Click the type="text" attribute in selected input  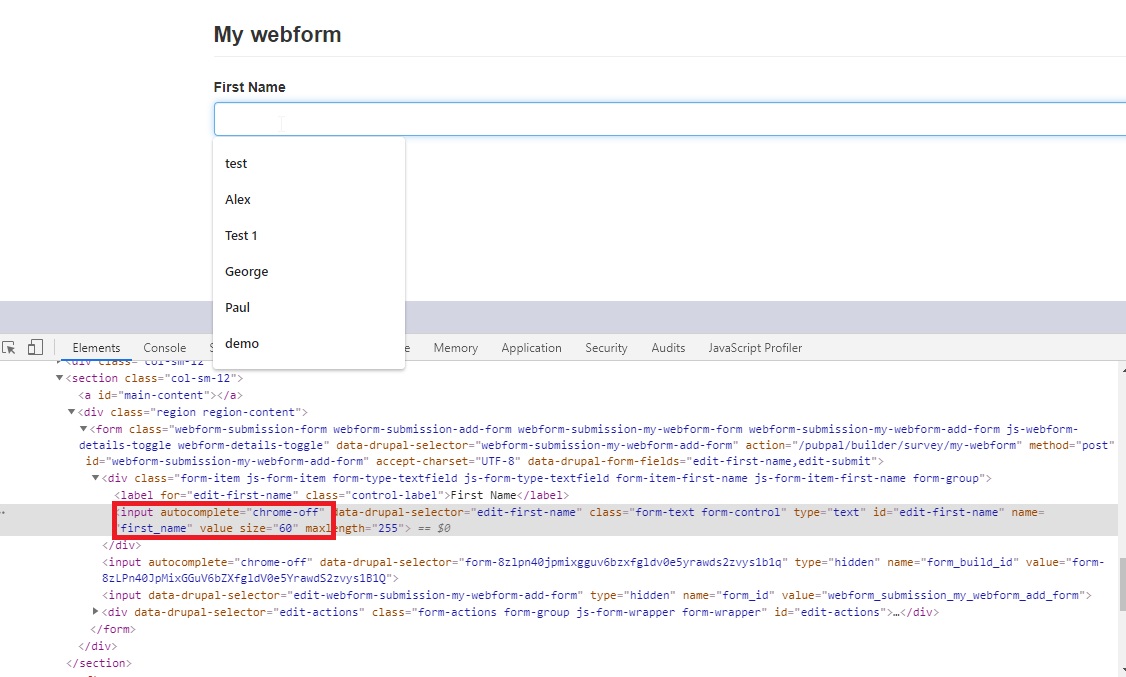pyautogui.click(x=827, y=512)
